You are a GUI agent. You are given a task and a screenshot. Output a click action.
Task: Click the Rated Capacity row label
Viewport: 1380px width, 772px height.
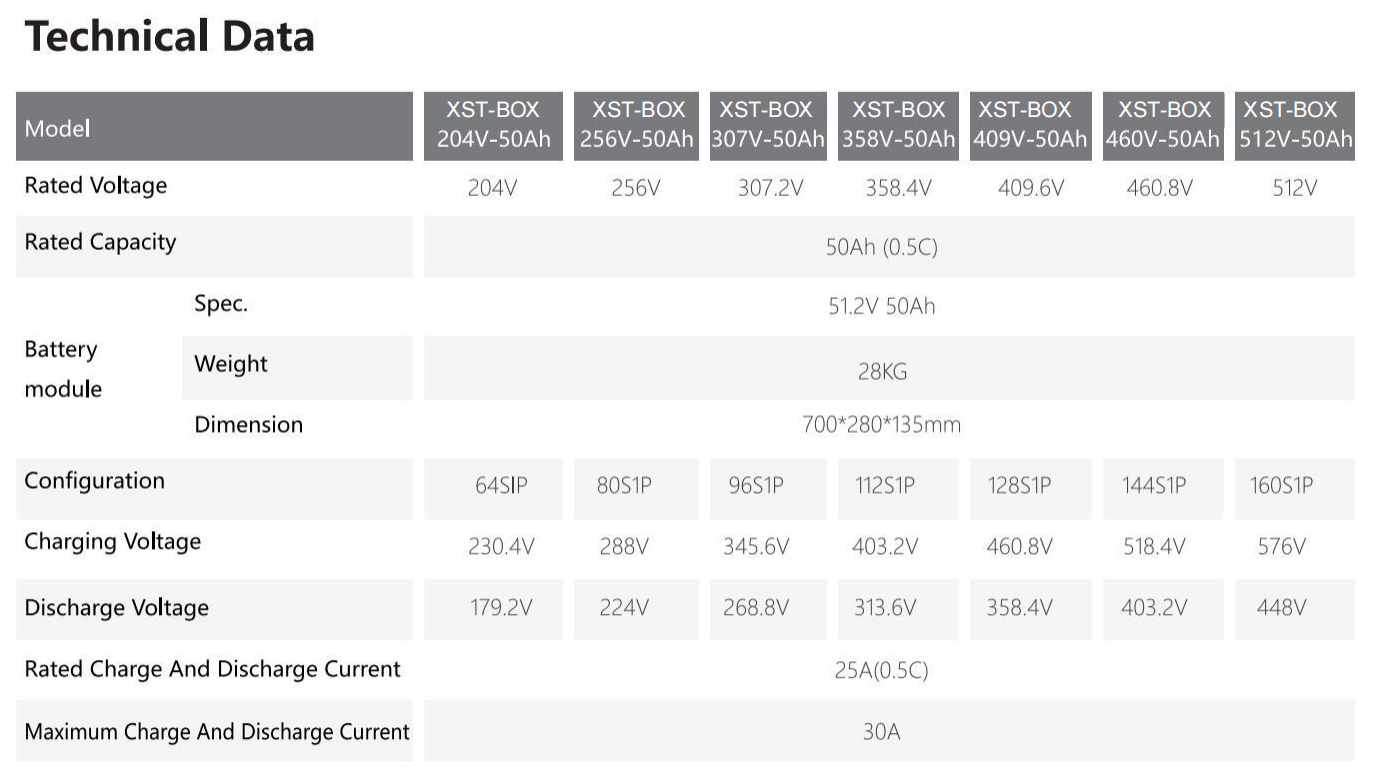pyautogui.click(x=100, y=243)
